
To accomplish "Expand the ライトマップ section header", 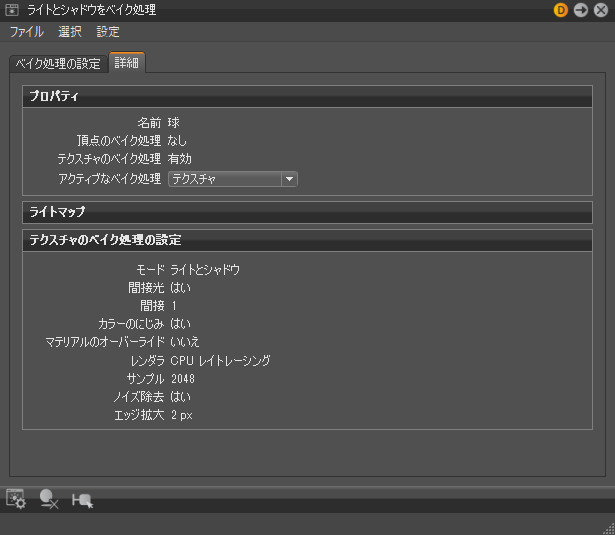I will 308,213.
